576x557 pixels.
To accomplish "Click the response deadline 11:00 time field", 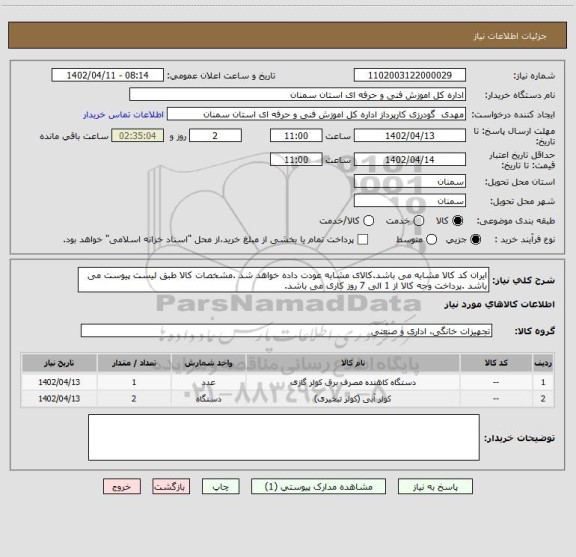I will click(x=296, y=136).
